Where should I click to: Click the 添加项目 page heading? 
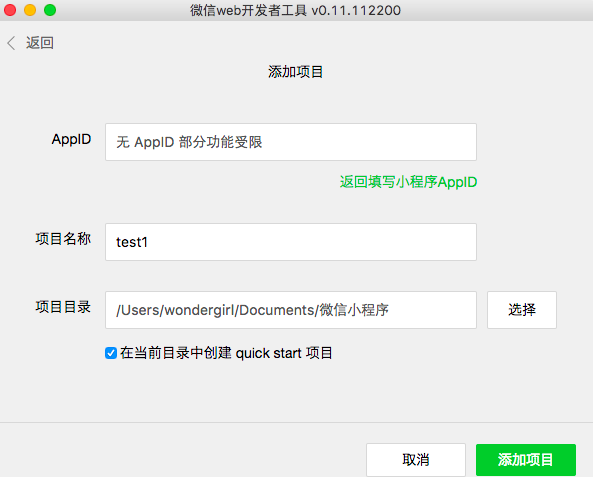tap(295, 71)
